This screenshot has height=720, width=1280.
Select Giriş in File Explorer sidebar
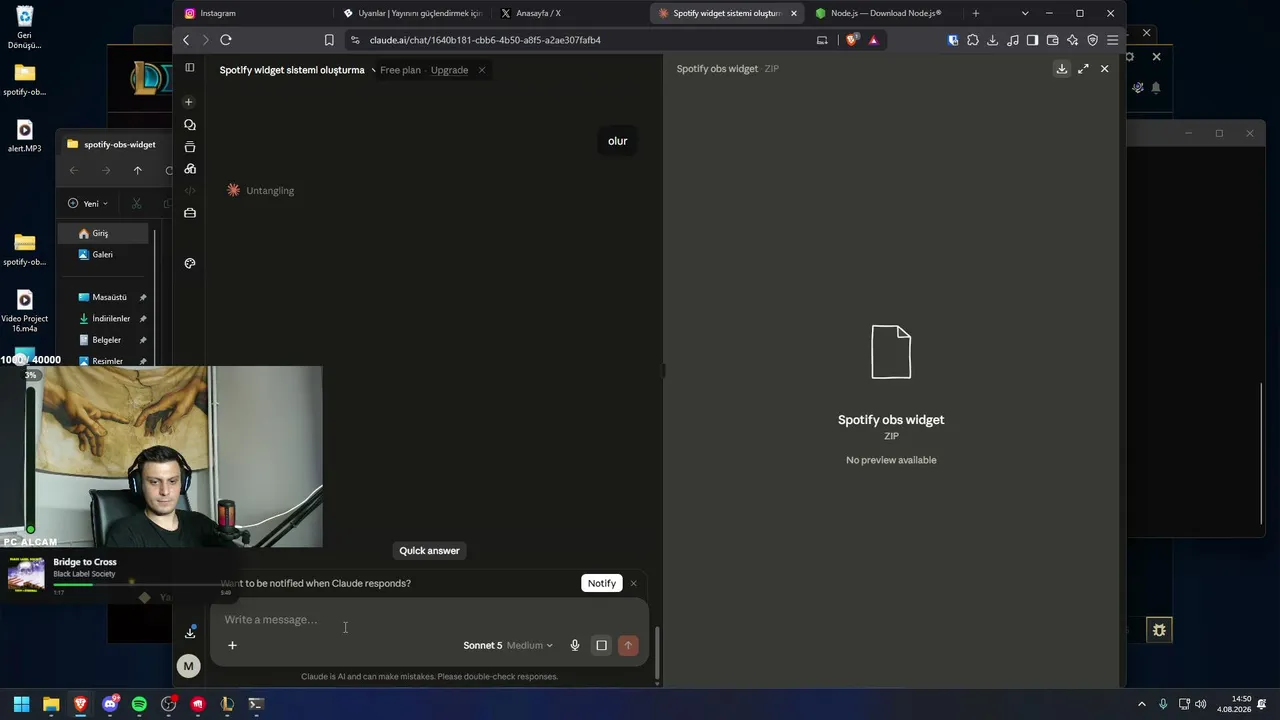[x=103, y=233]
